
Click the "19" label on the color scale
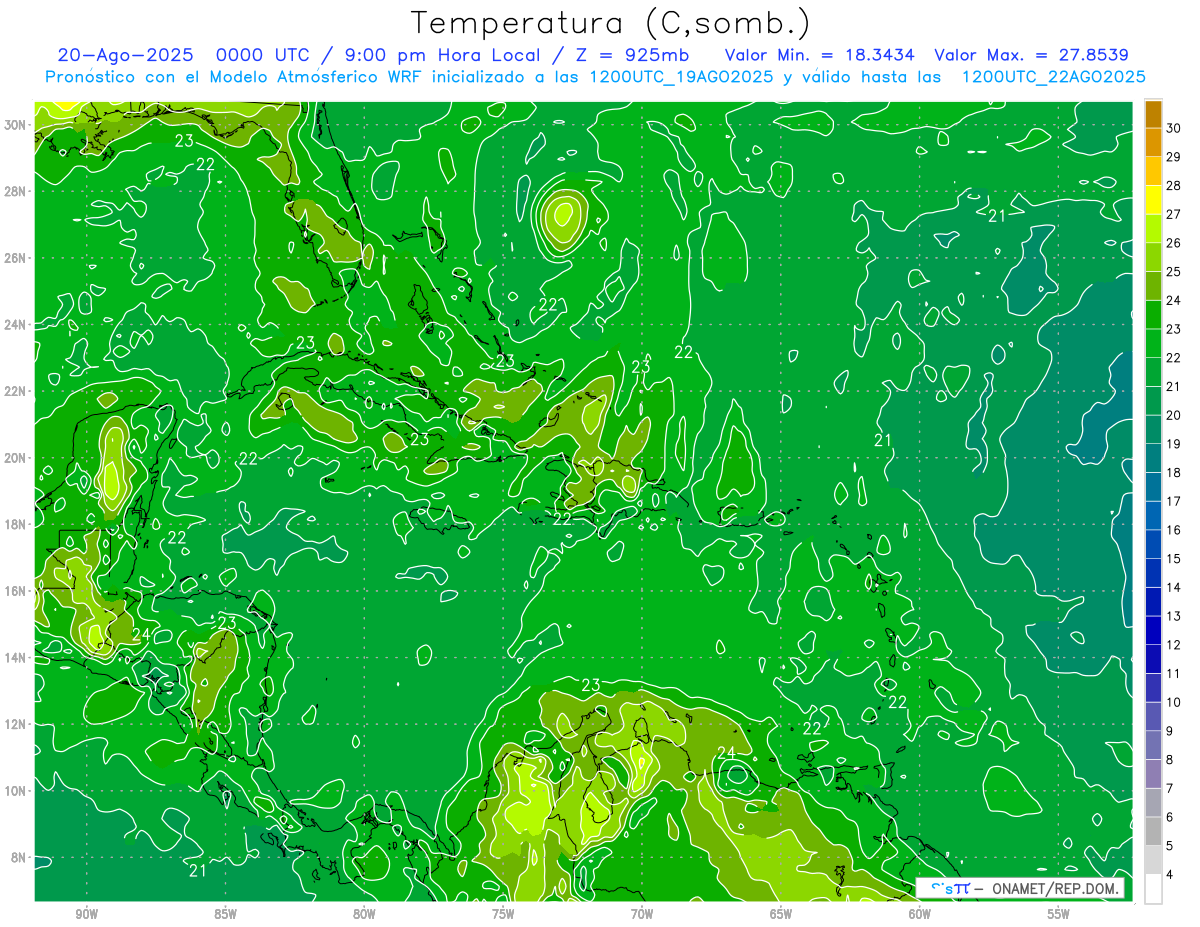(x=1174, y=444)
